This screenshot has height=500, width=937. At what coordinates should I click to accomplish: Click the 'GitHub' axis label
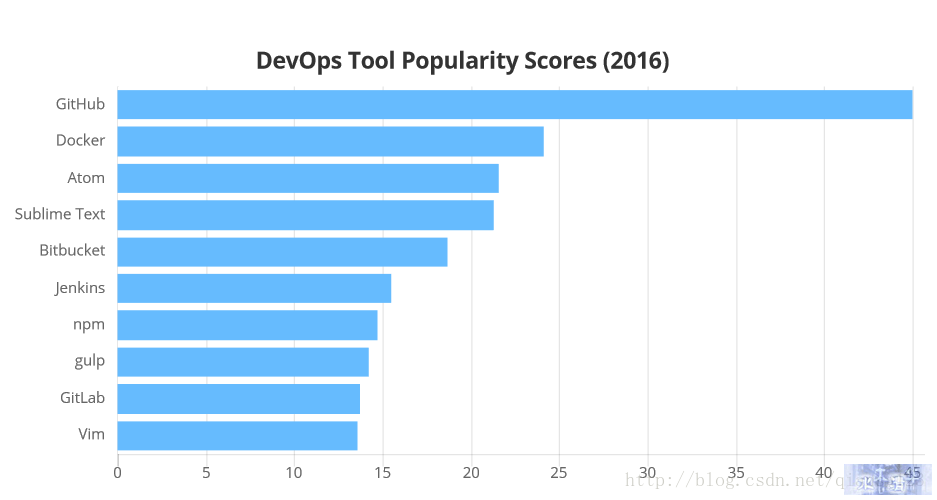pyautogui.click(x=80, y=104)
